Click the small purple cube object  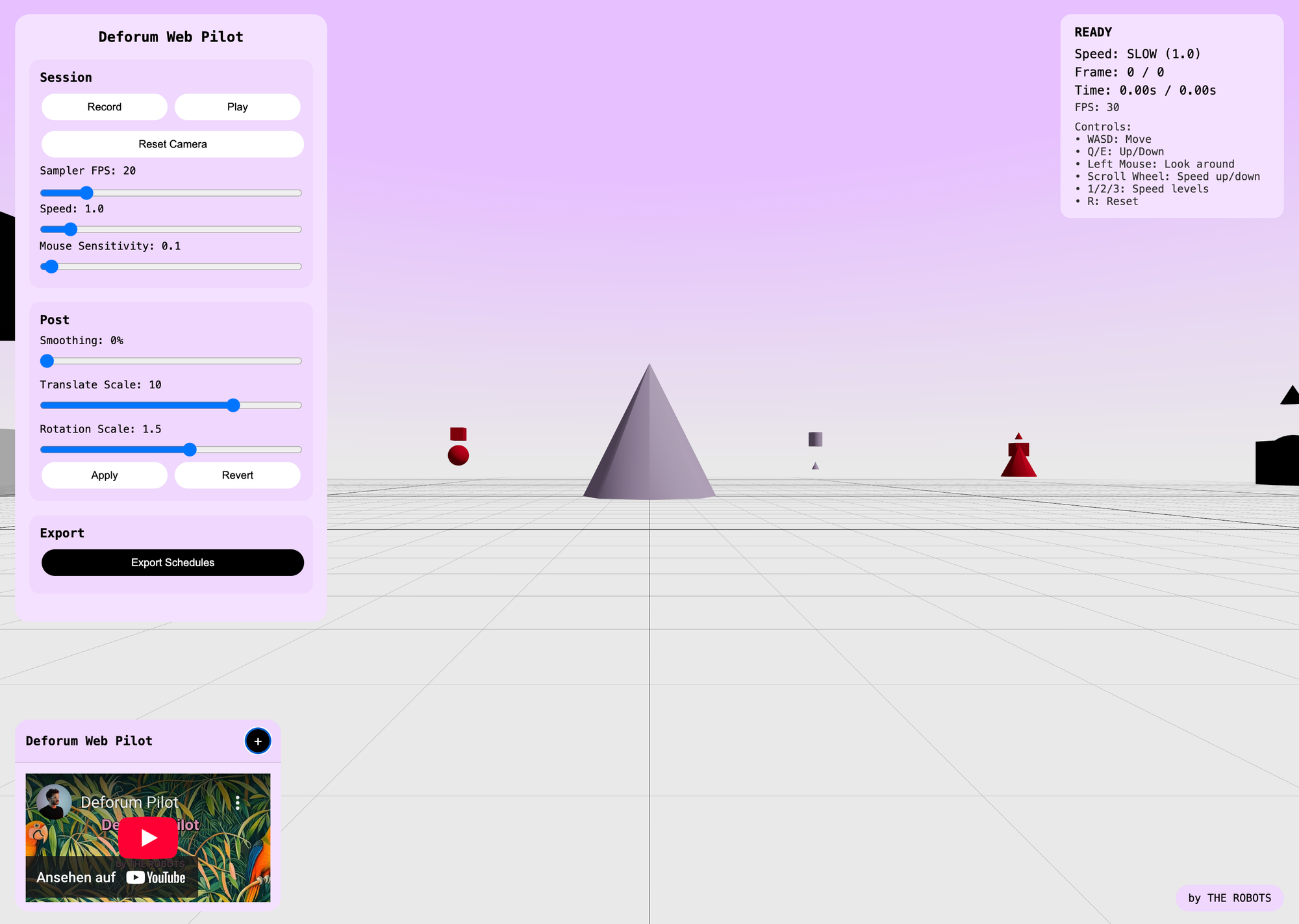[x=815, y=440]
